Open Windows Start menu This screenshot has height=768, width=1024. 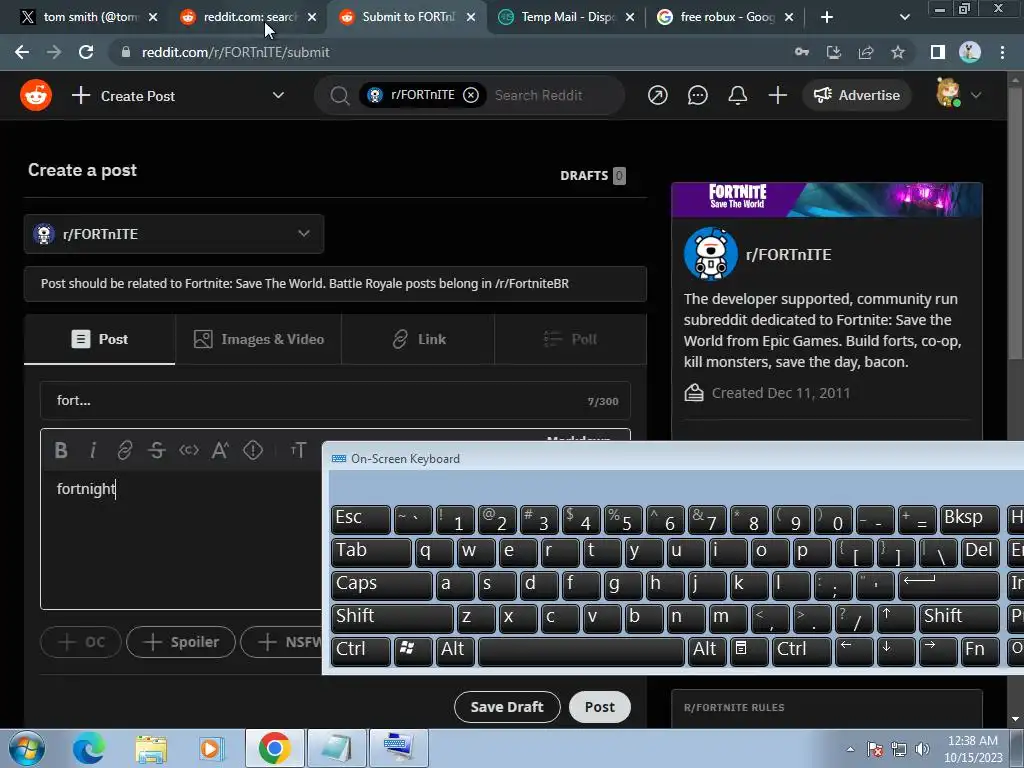pyautogui.click(x=26, y=748)
